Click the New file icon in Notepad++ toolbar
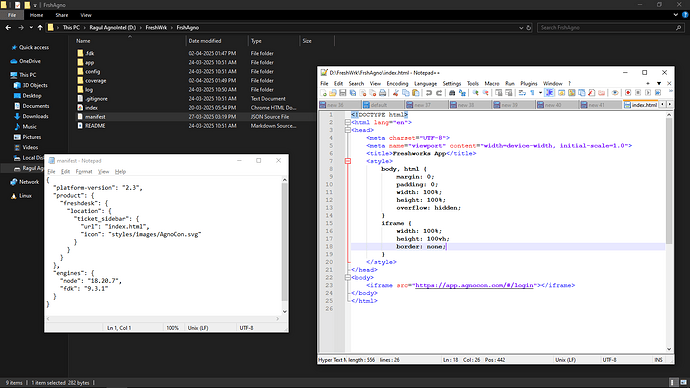The image size is (690, 388). 323,93
